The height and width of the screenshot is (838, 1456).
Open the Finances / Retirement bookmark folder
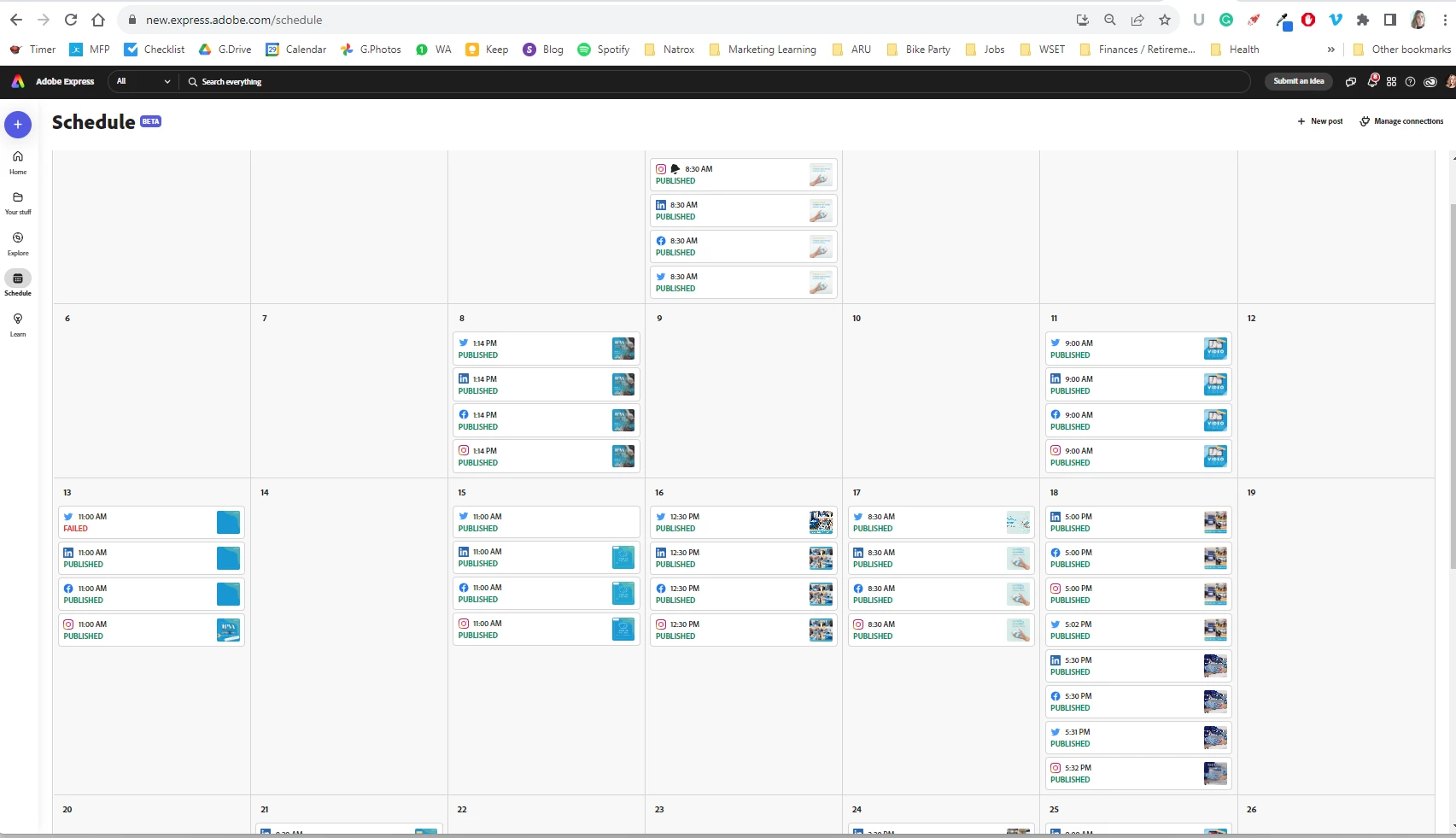click(x=1137, y=50)
